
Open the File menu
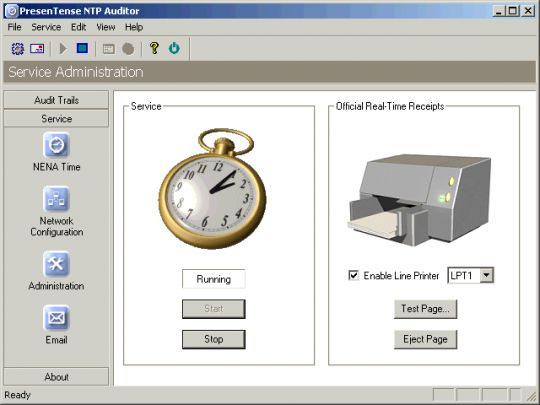tap(14, 27)
